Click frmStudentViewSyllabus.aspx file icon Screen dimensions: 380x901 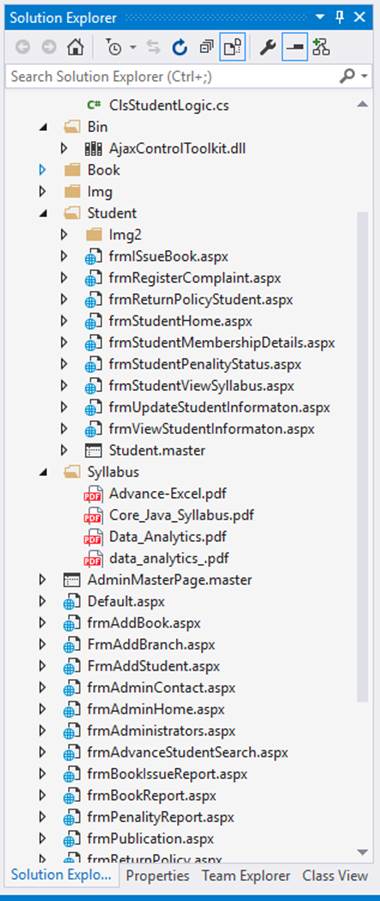93,386
